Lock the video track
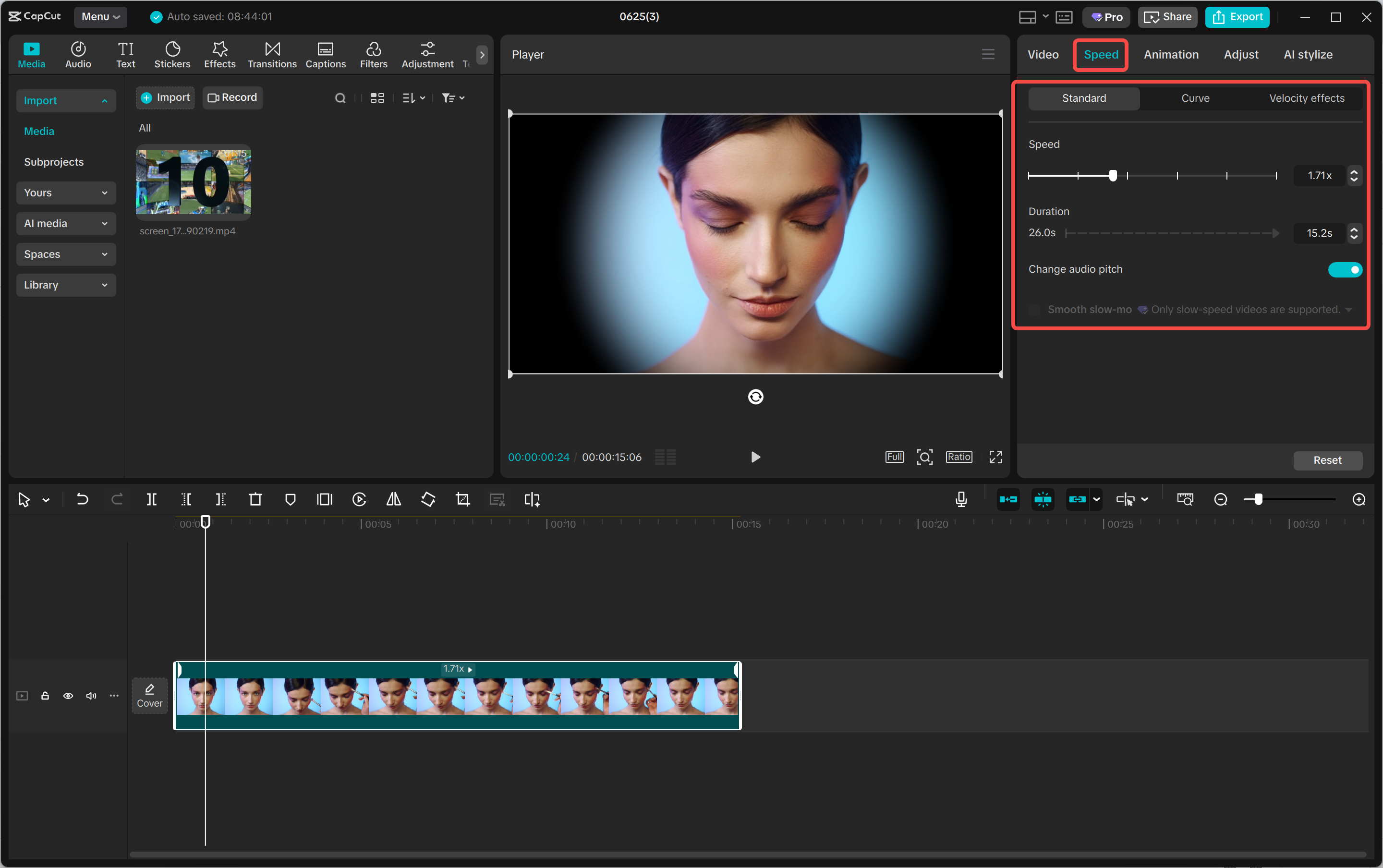This screenshot has width=1383, height=868. tap(45, 696)
